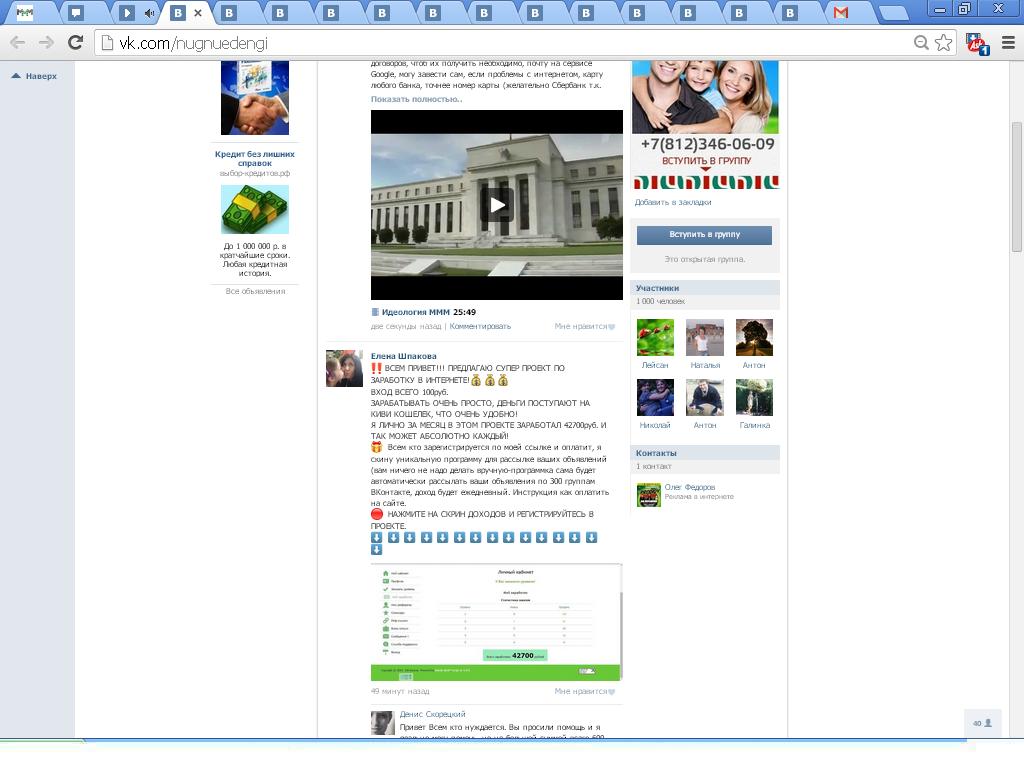The height and width of the screenshot is (761, 1024).
Task: Click the family group cover image
Action: [x=705, y=125]
